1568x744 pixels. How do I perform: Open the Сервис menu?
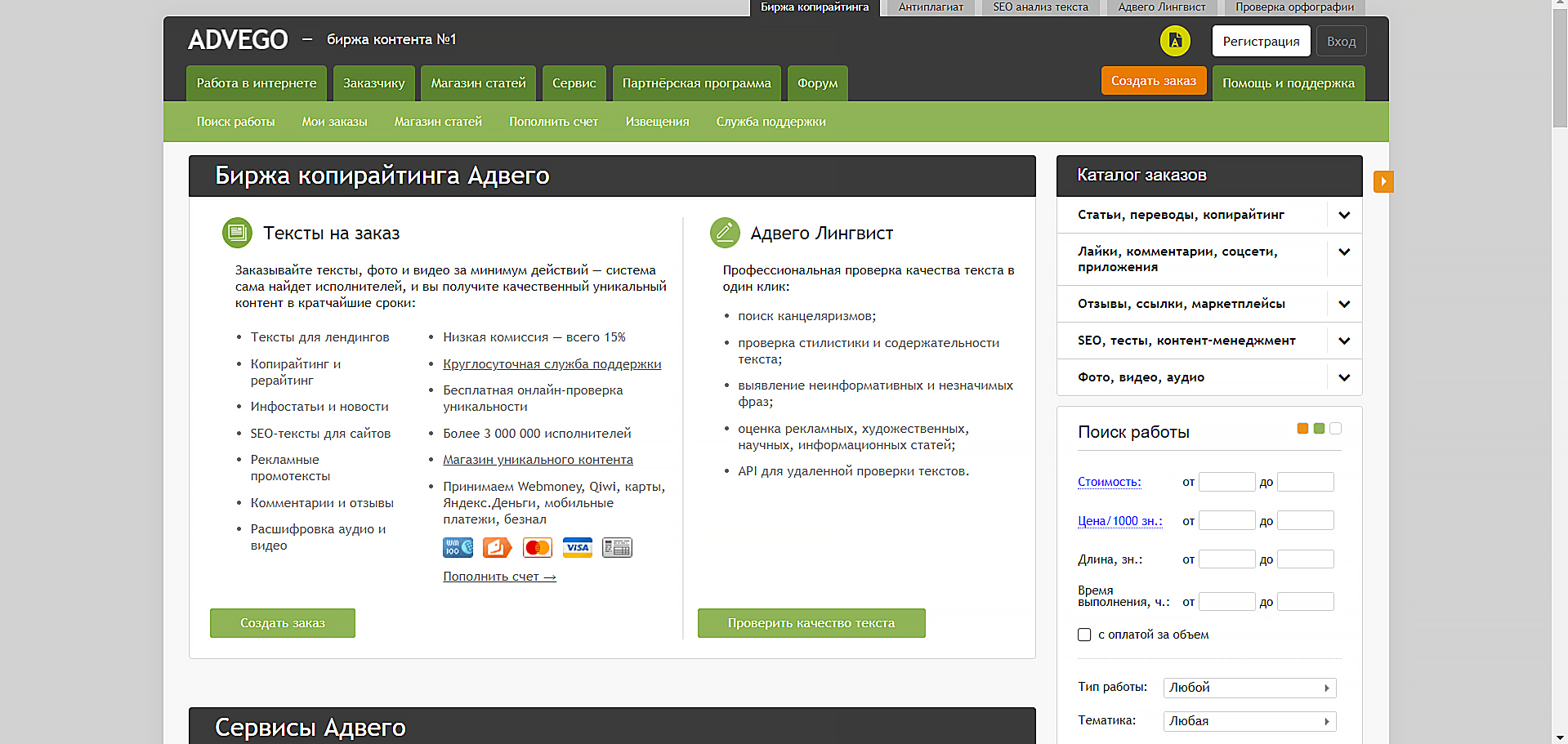(574, 83)
